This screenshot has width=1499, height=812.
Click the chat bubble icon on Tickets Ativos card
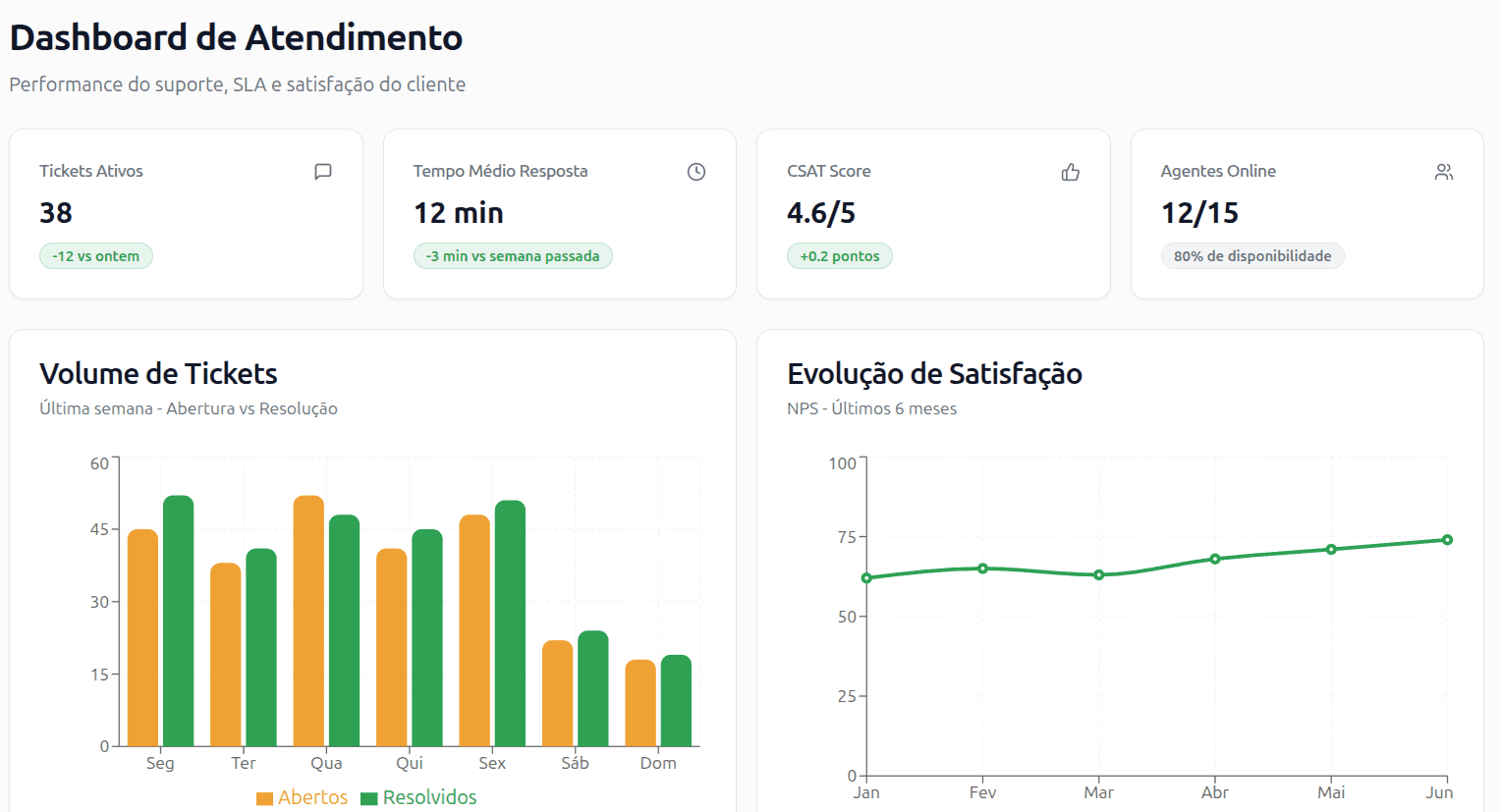322,171
